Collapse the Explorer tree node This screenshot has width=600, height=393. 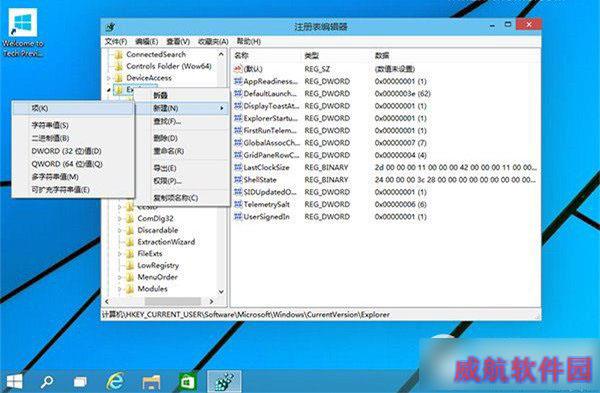coord(109,90)
